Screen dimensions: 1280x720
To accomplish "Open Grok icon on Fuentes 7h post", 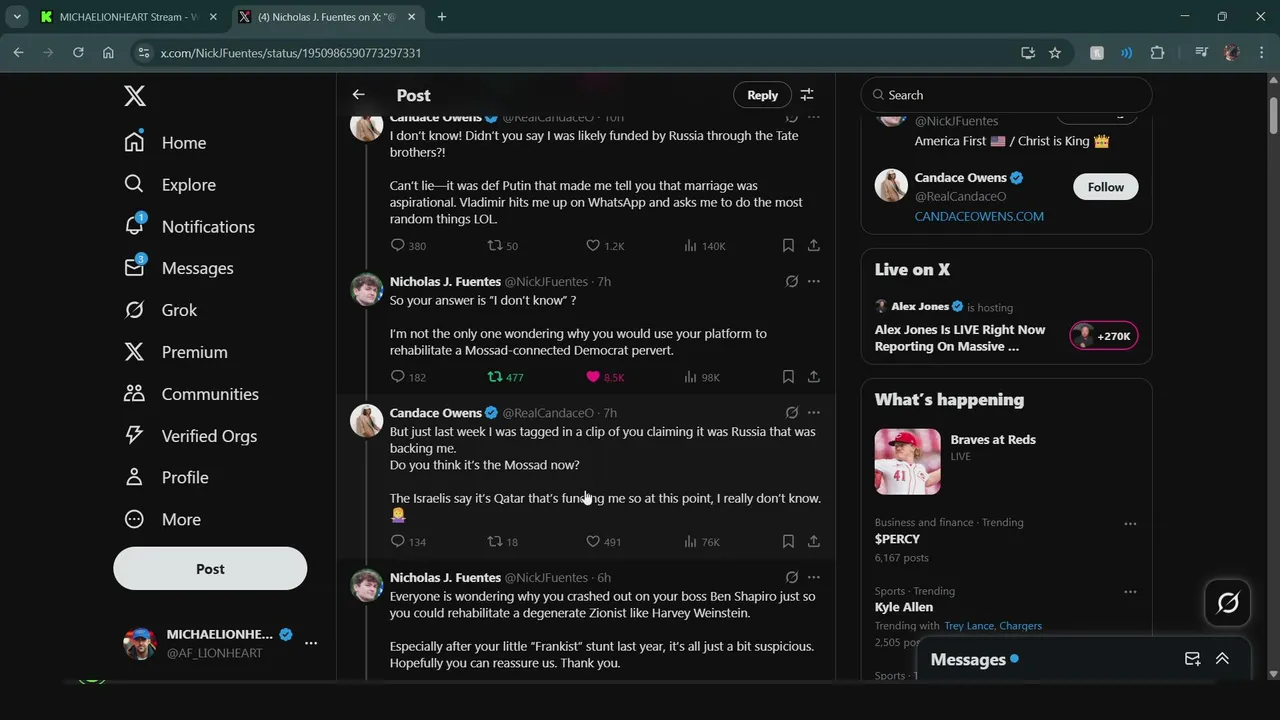I will (x=792, y=282).
